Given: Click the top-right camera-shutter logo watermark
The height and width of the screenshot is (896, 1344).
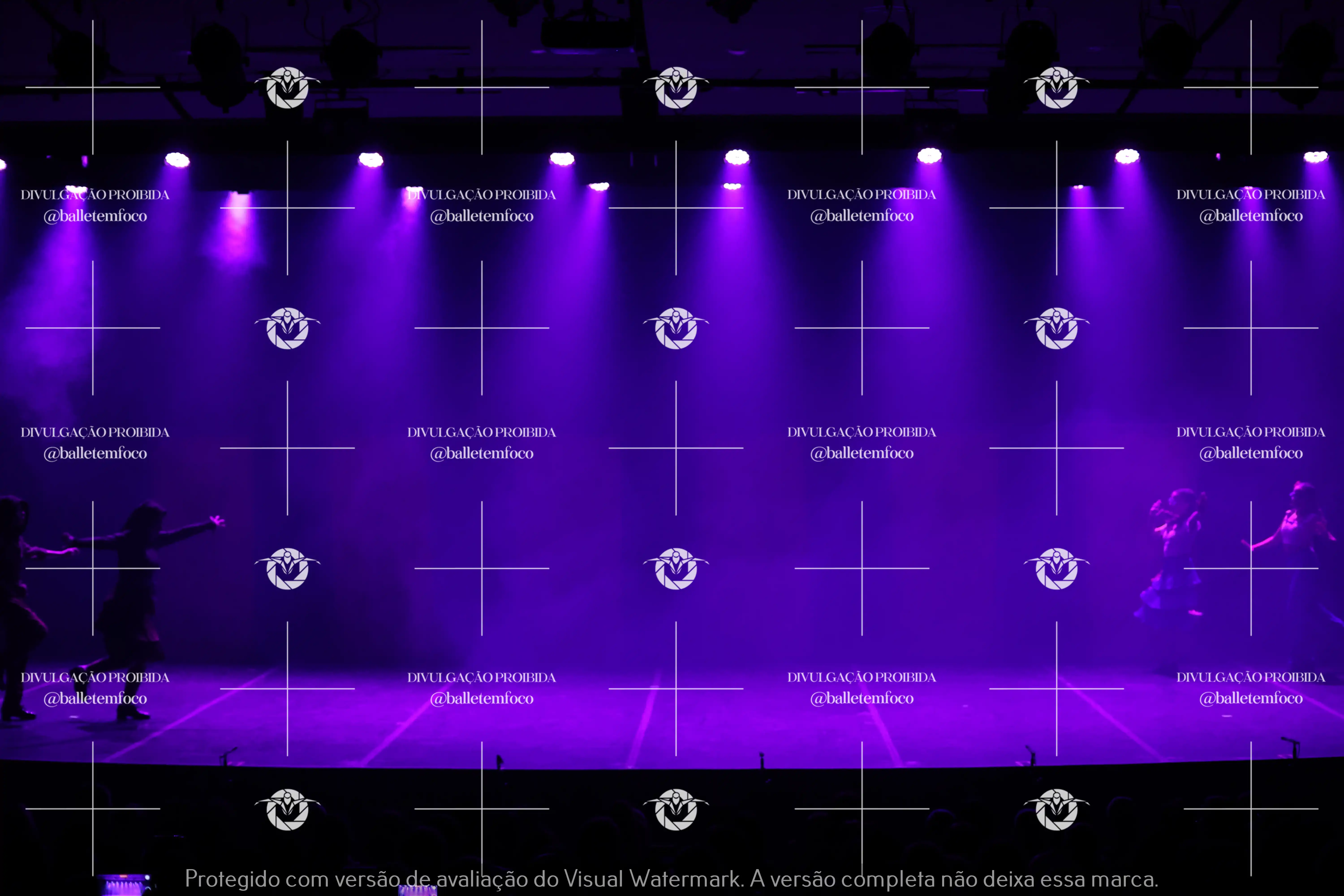Looking at the screenshot, I should coord(1057,87).
